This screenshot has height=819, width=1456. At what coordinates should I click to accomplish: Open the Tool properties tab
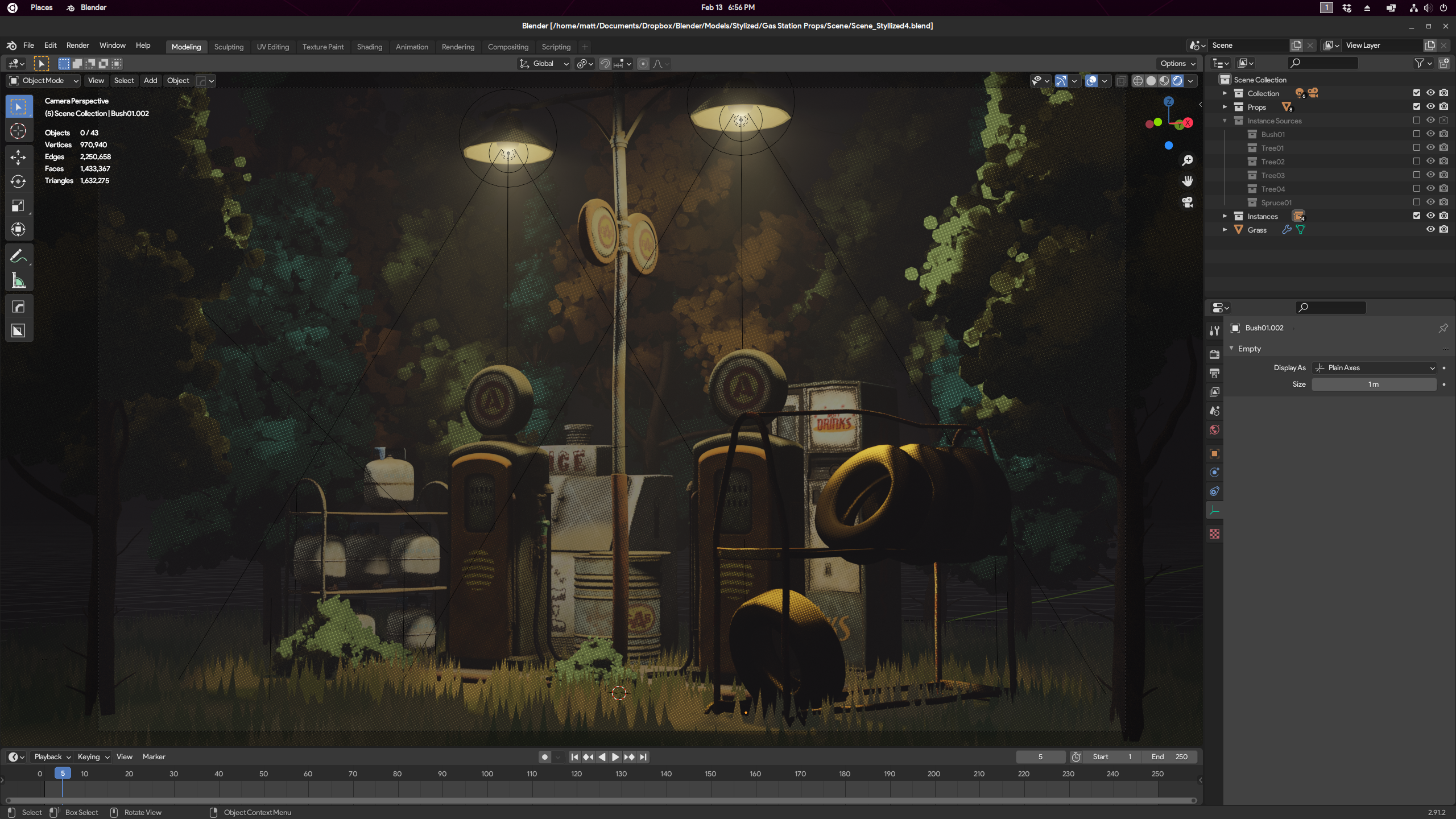pos(1214,331)
